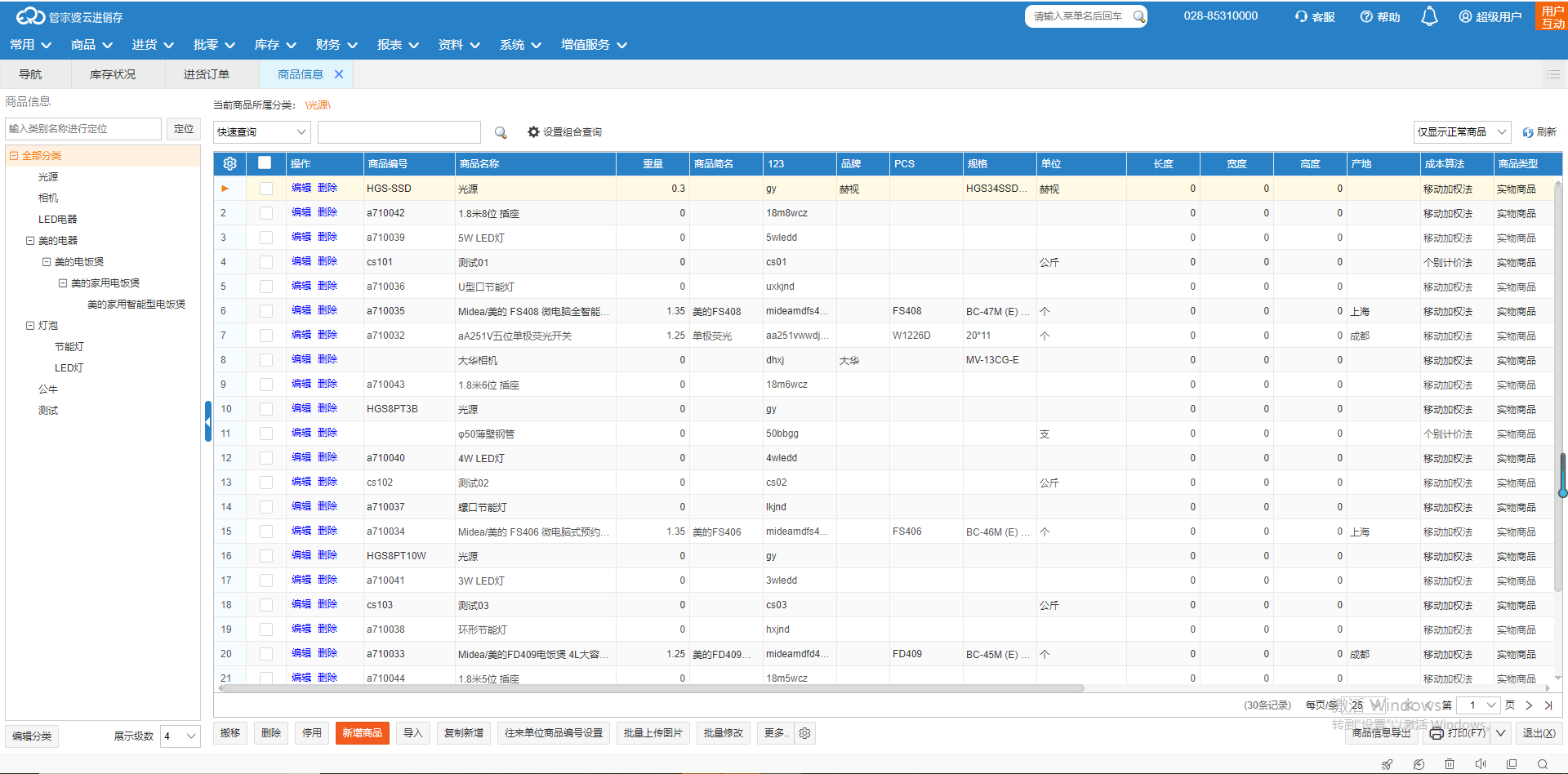
Task: Select the LED电器 category
Action: (x=58, y=220)
